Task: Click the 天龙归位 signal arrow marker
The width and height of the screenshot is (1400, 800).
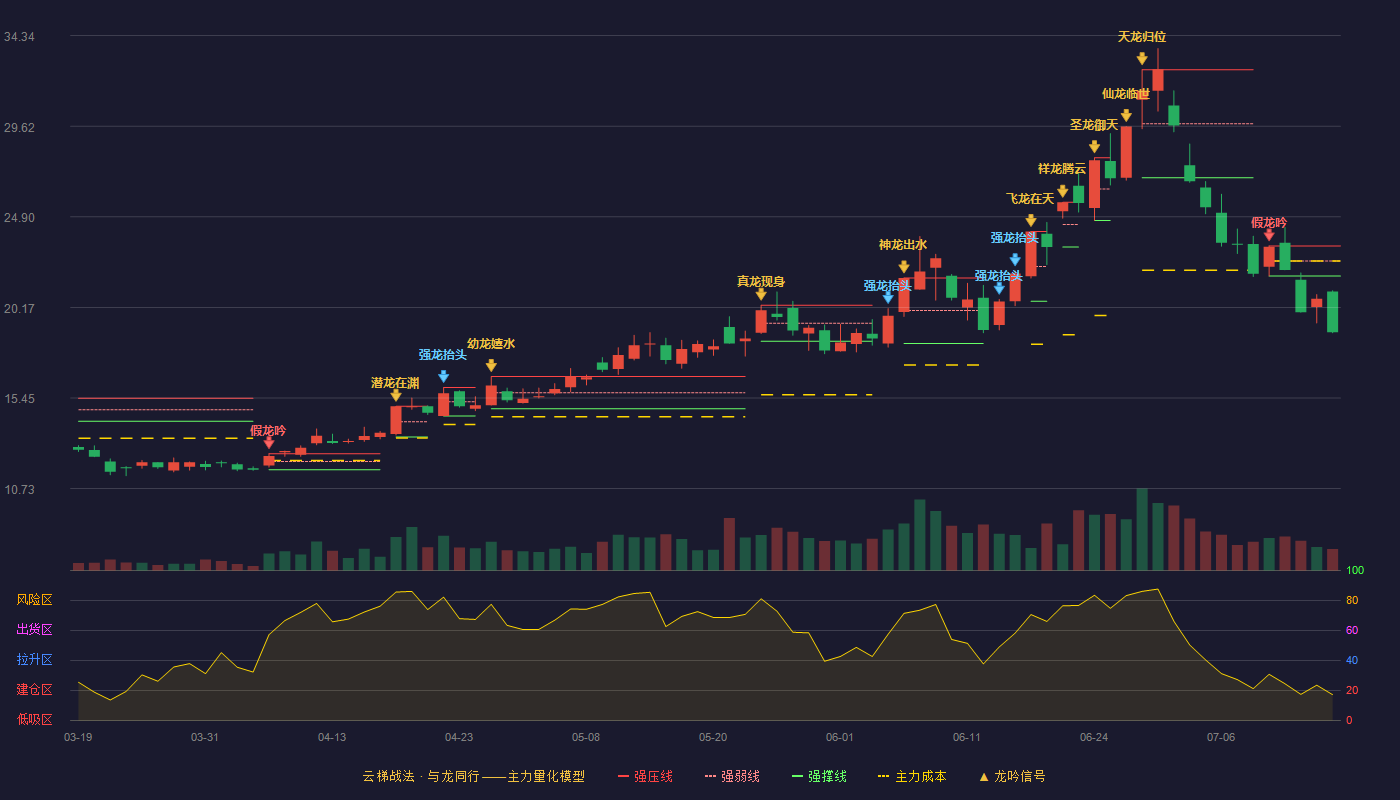Action: (1142, 59)
